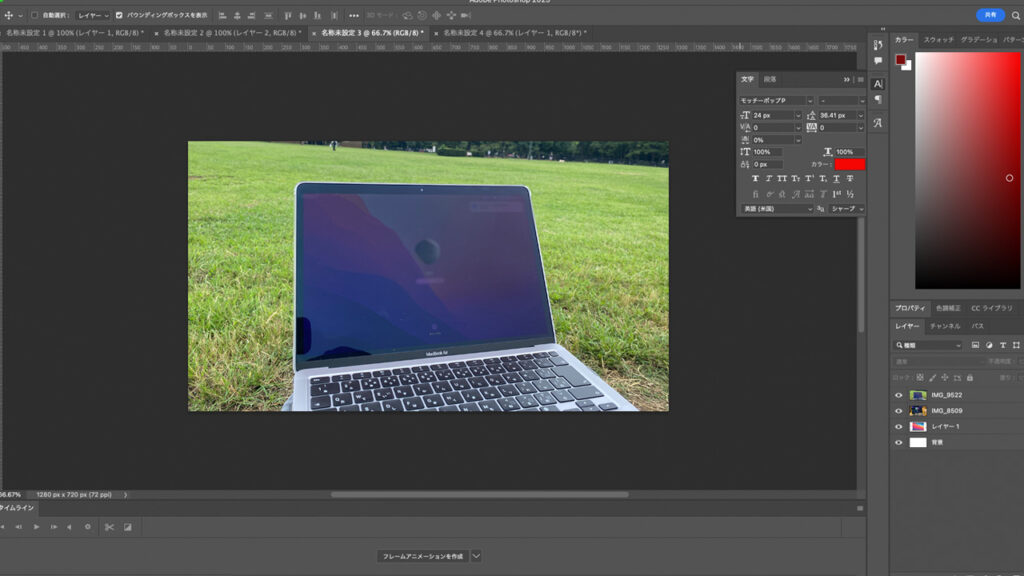Click the lock all padlock icon
The image size is (1024, 576).
tap(970, 377)
